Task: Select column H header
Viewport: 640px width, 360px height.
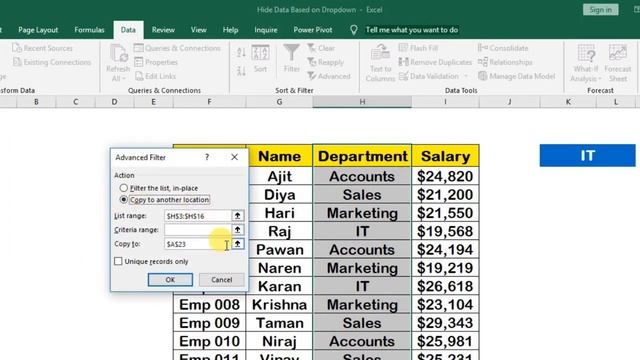Action: click(x=362, y=102)
